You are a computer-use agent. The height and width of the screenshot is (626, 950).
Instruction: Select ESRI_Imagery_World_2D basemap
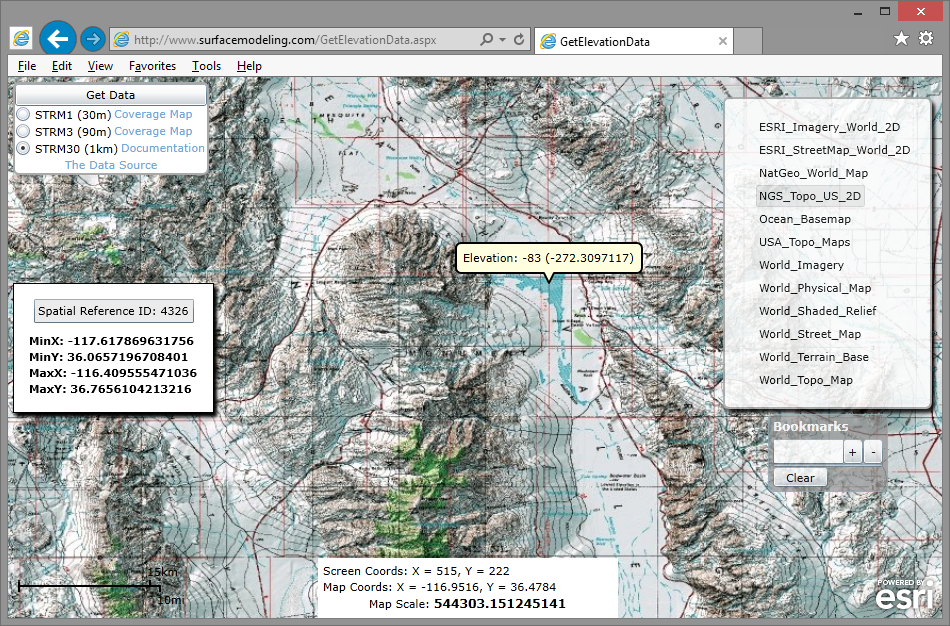click(829, 127)
